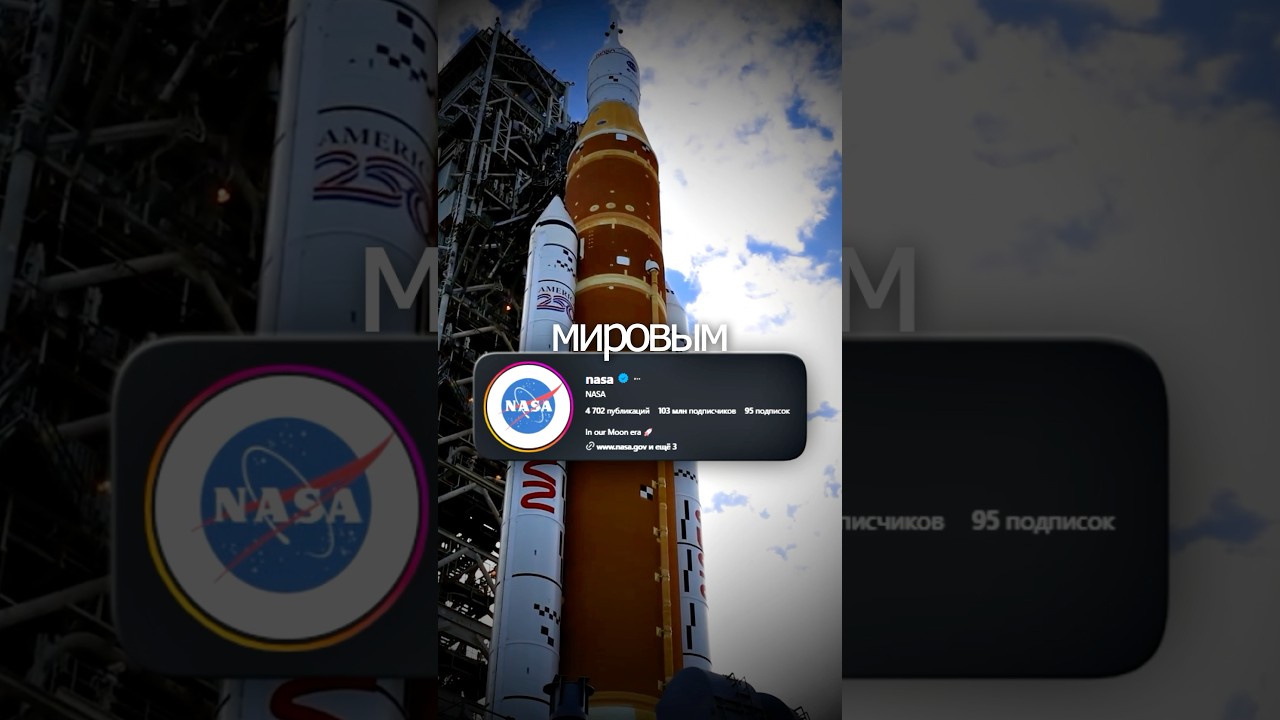Open the NASA profile picture story
1280x720 pixels.
(x=528, y=406)
